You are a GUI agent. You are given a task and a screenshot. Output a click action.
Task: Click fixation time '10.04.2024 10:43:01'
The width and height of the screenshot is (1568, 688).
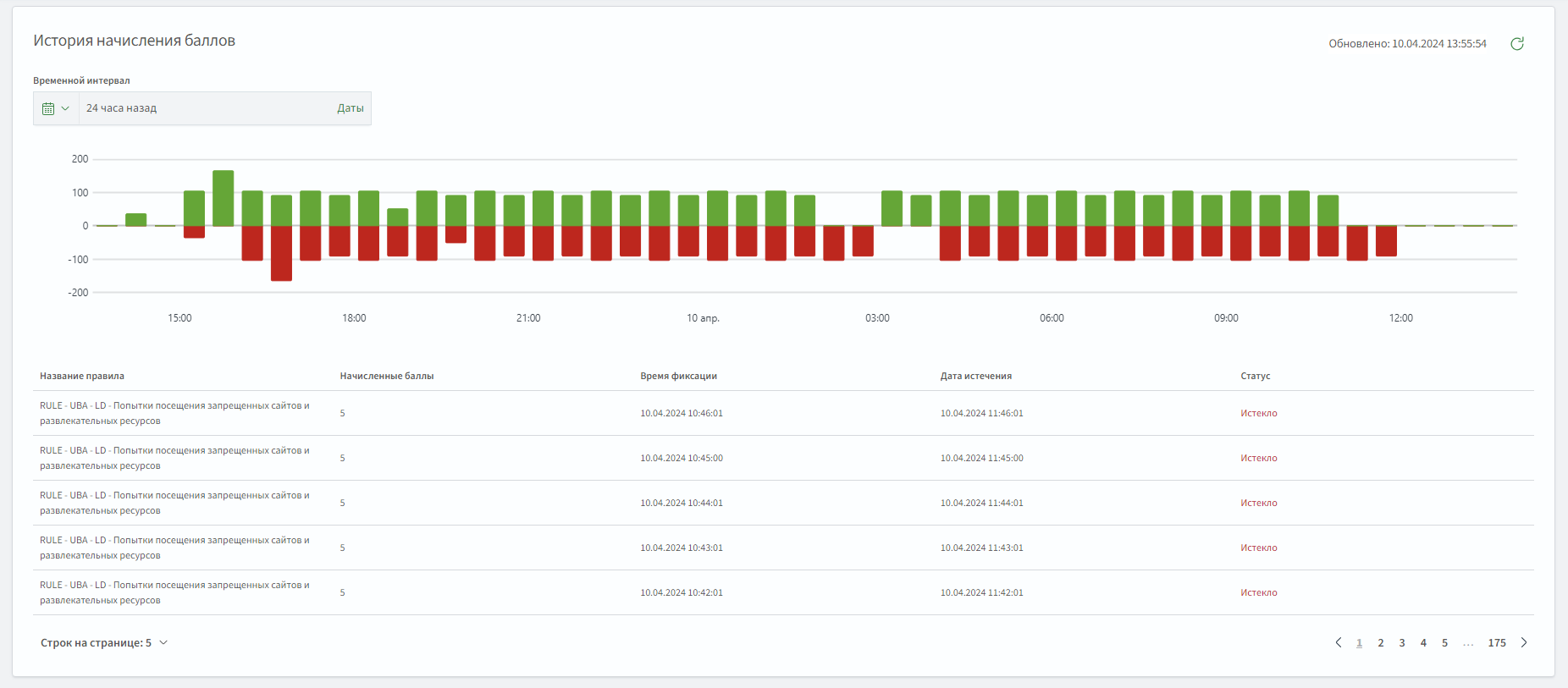(682, 548)
